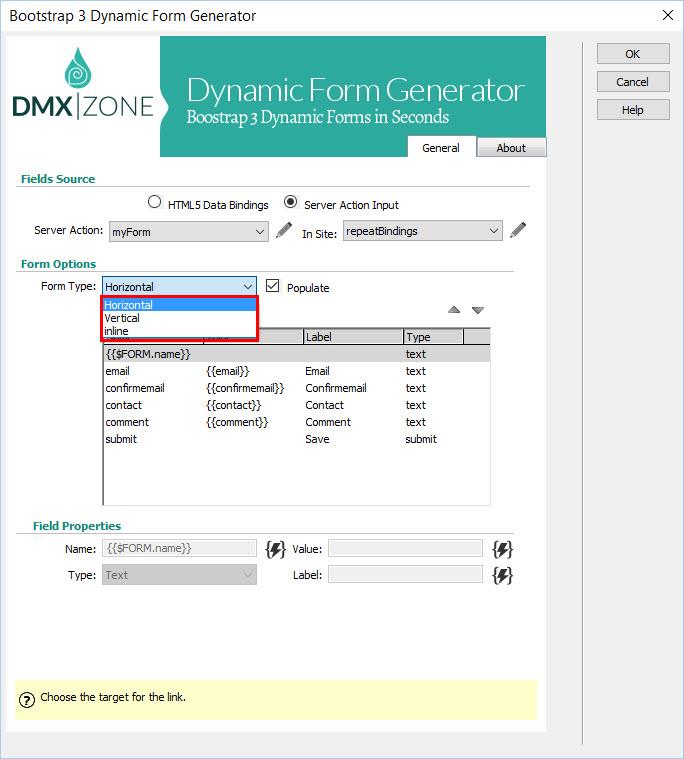Move selected field up with arrow
This screenshot has height=759, width=684.
click(454, 310)
